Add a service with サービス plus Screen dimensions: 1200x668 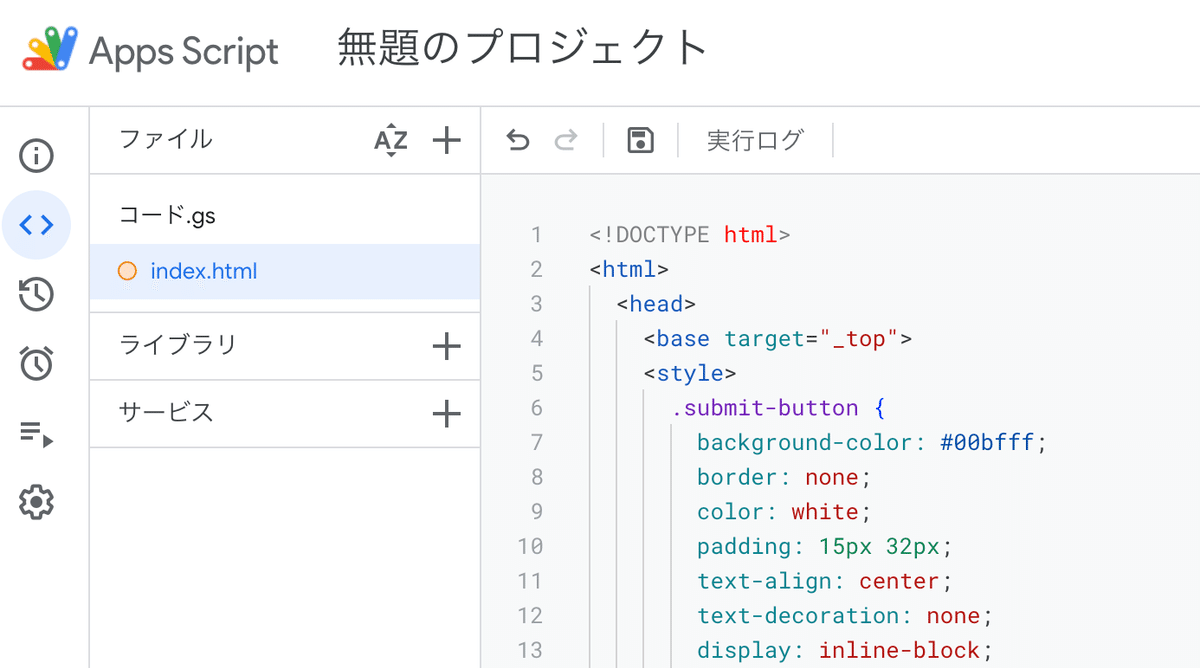pyautogui.click(x=446, y=413)
